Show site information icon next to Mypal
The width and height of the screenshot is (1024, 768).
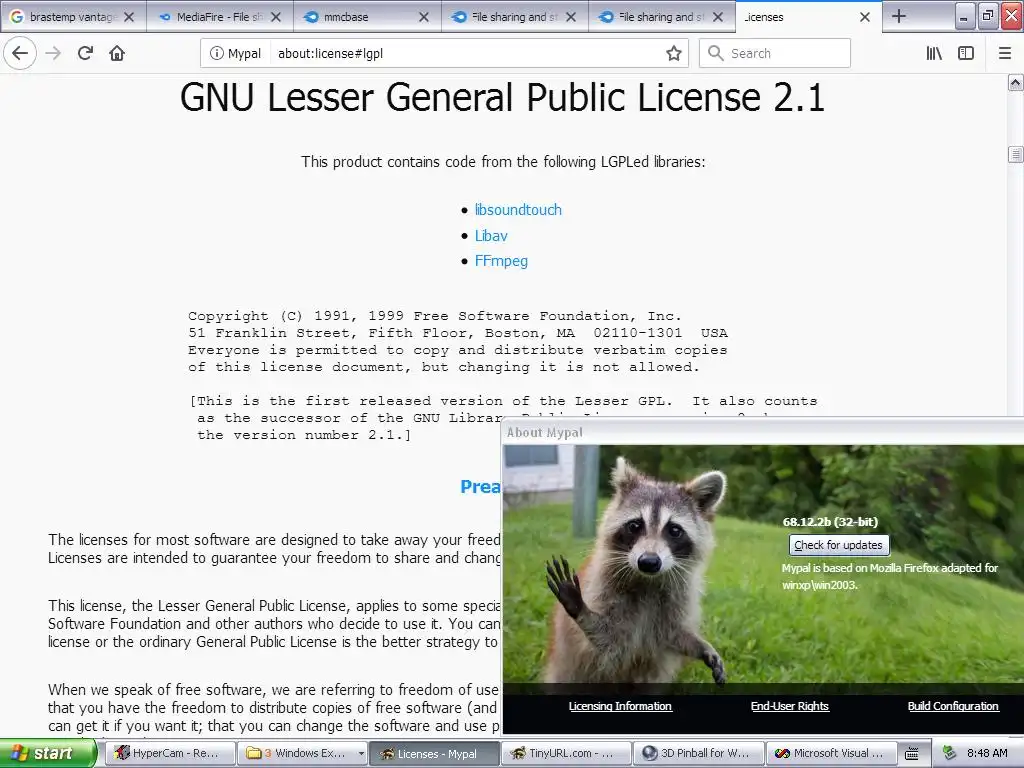[216, 54]
